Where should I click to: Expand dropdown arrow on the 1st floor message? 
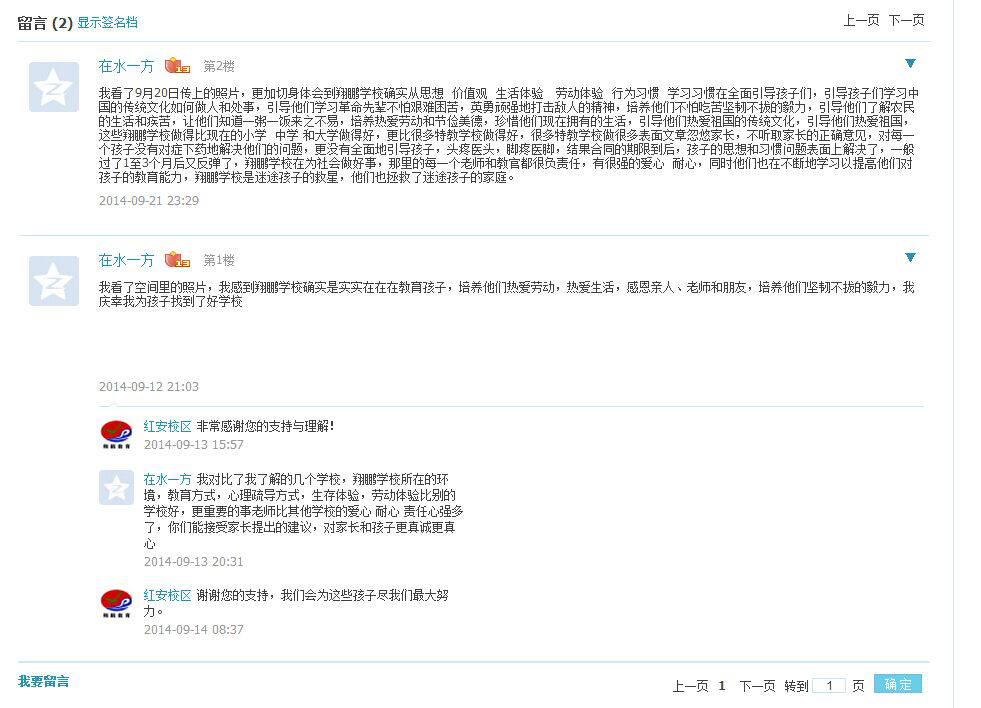point(910,257)
